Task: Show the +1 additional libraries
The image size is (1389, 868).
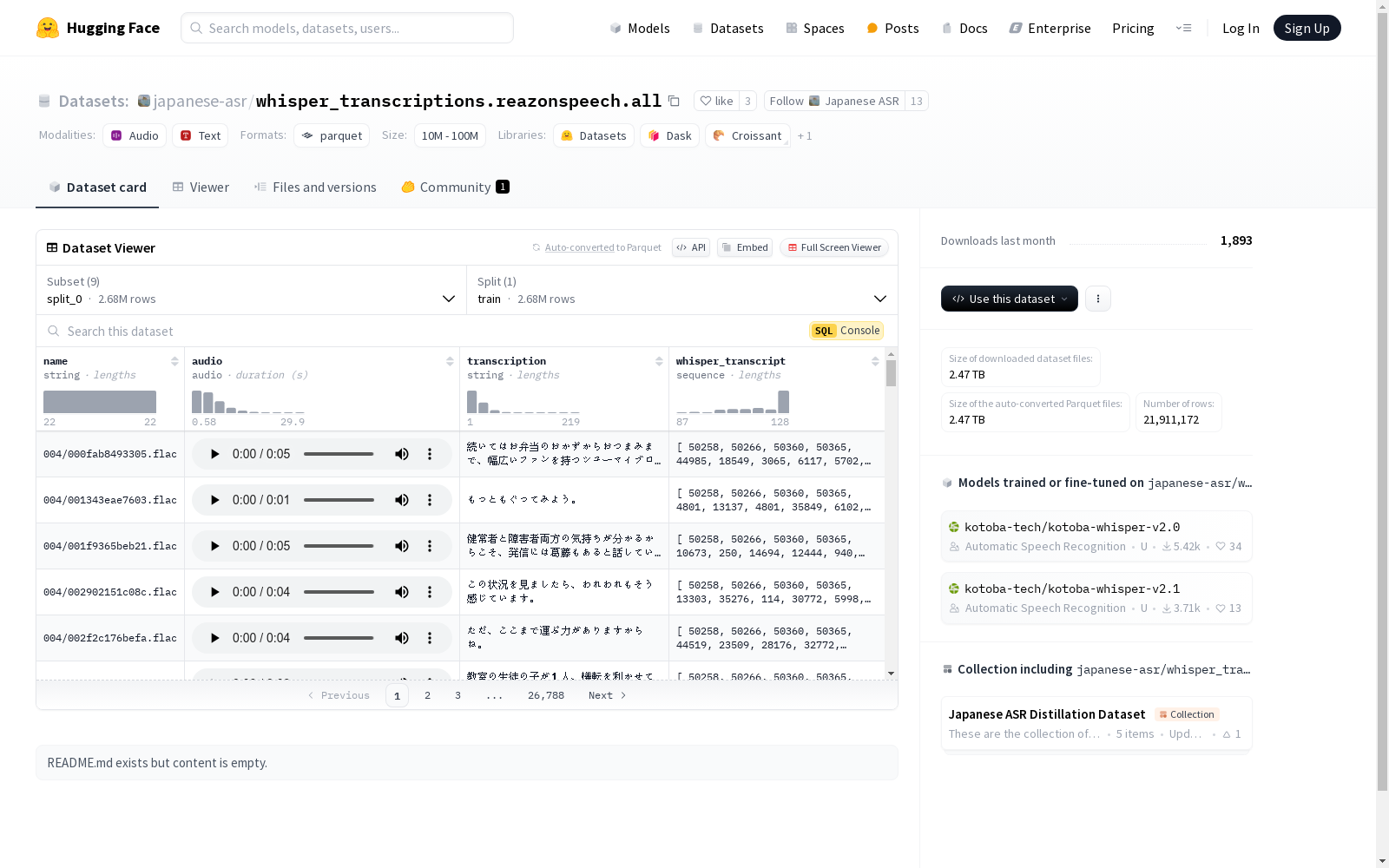Action: tap(805, 136)
